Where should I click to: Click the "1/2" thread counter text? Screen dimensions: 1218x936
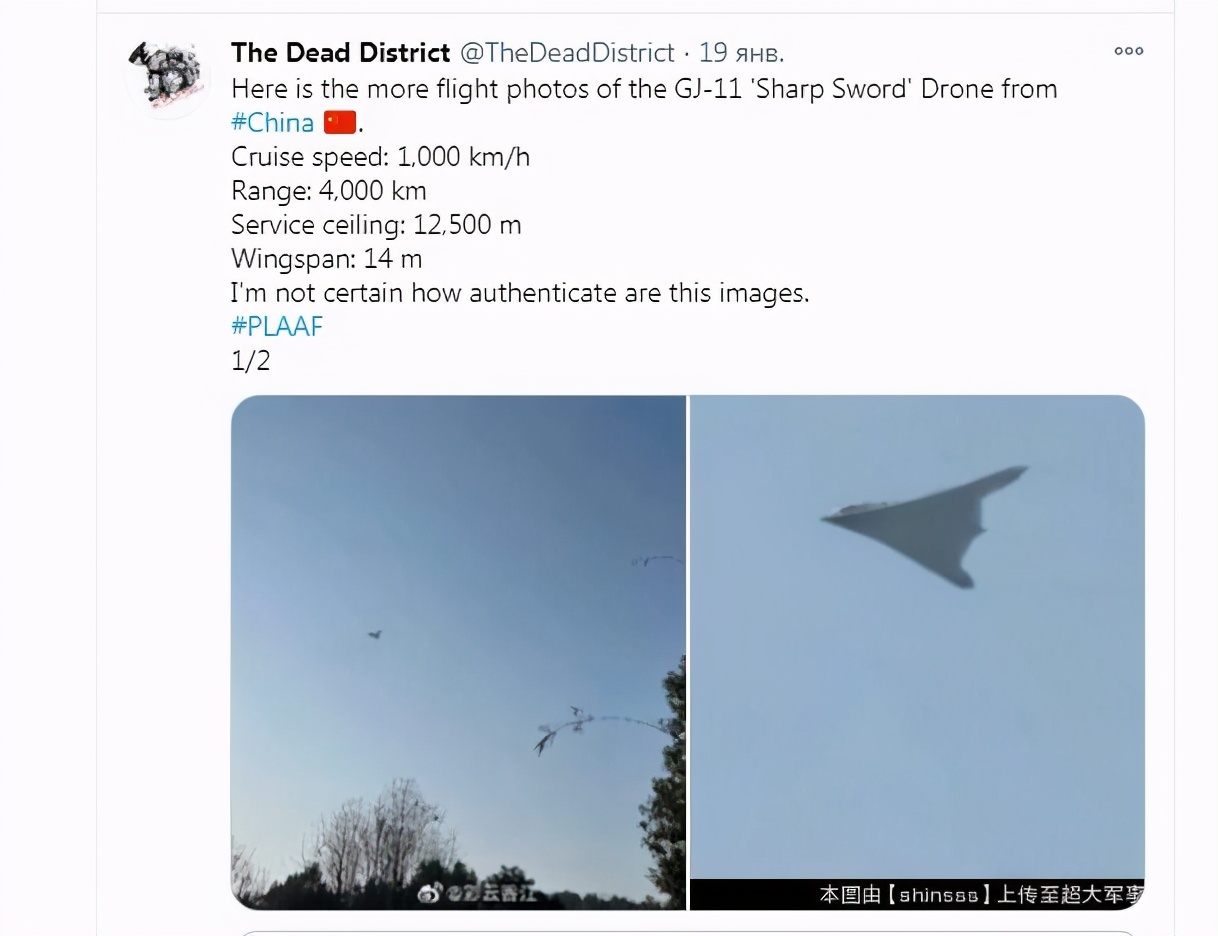pyautogui.click(x=250, y=360)
